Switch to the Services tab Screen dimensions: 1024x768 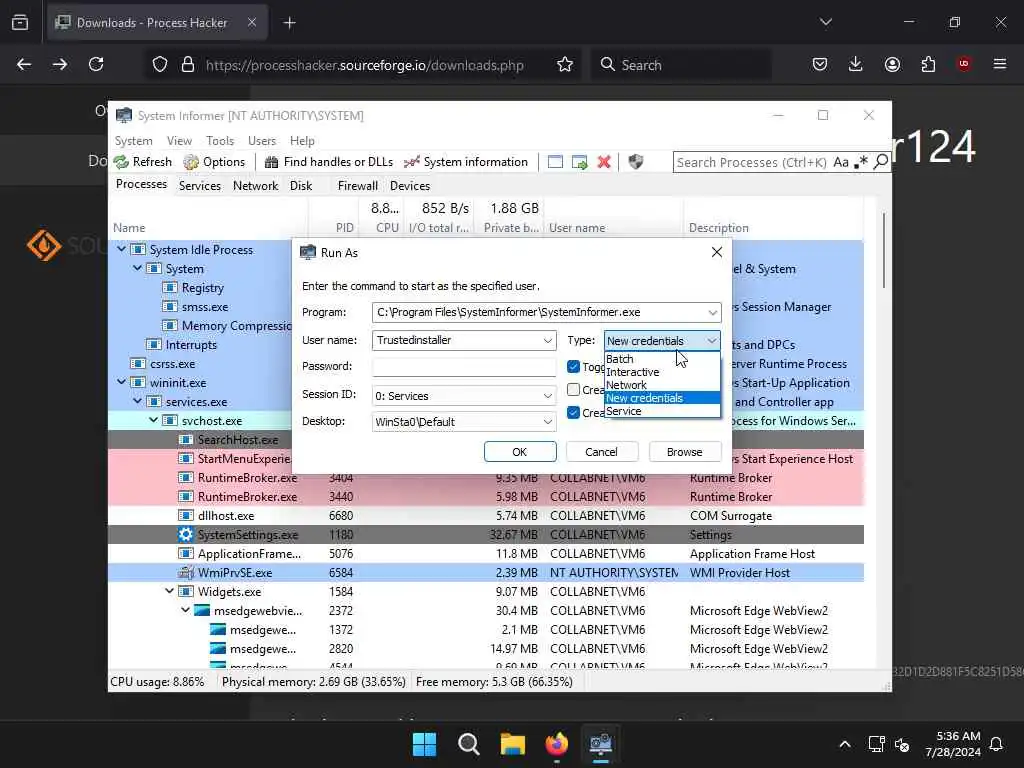tap(200, 185)
